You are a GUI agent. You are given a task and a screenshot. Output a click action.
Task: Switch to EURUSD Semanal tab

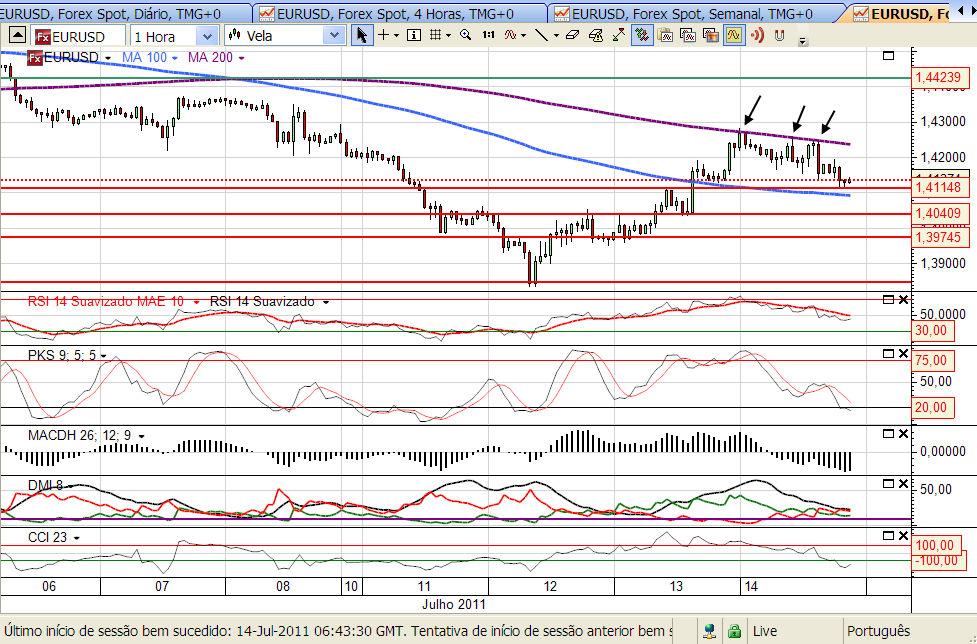[x=695, y=13]
